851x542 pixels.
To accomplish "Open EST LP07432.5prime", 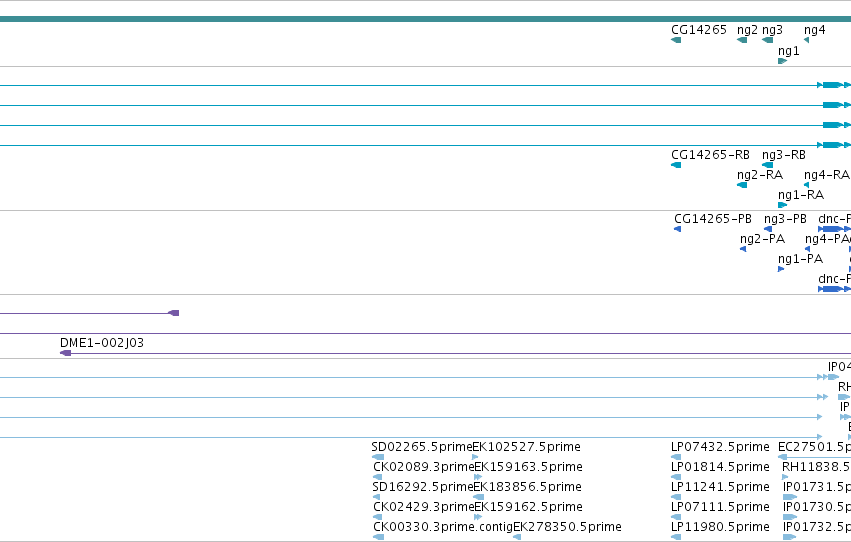I will (x=720, y=447).
